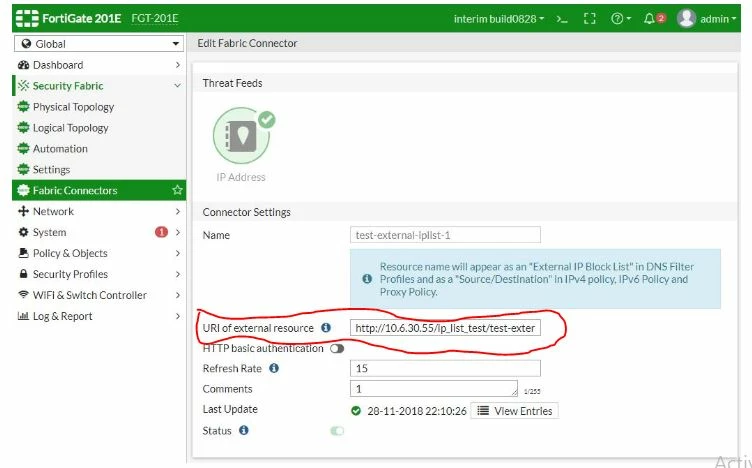This screenshot has width=752, height=468.
Task: Expand the Security Profiles chevron
Action: tap(177, 274)
